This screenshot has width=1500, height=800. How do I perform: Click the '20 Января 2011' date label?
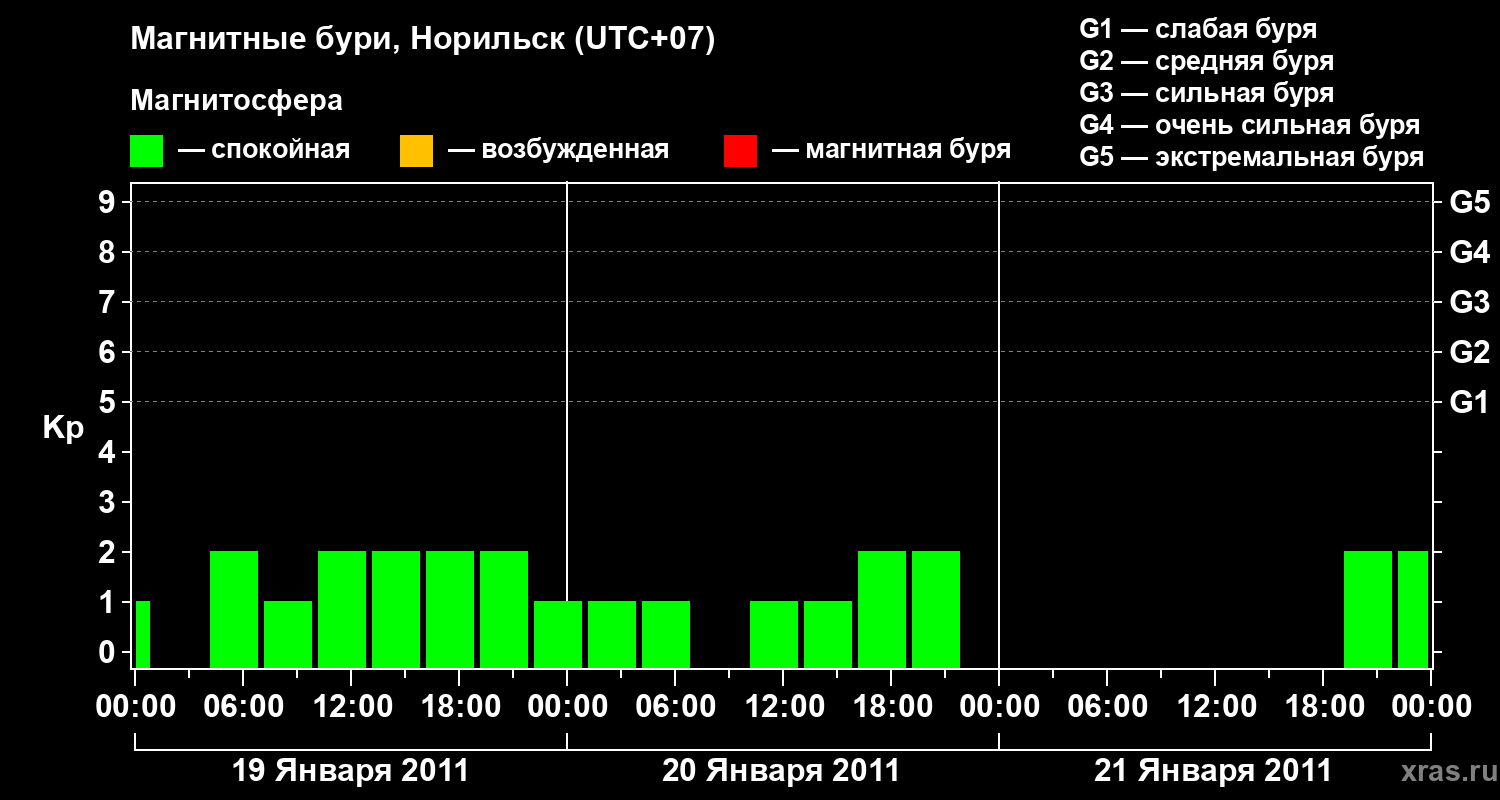(x=782, y=771)
